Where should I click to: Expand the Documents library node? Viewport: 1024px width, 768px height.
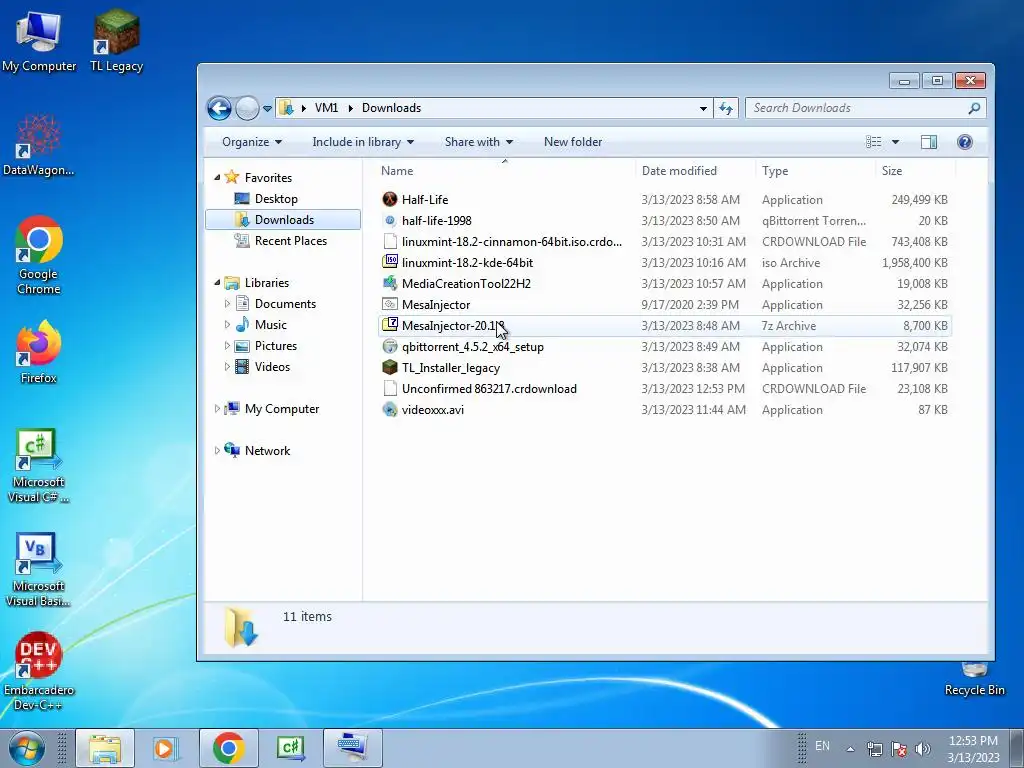click(227, 304)
